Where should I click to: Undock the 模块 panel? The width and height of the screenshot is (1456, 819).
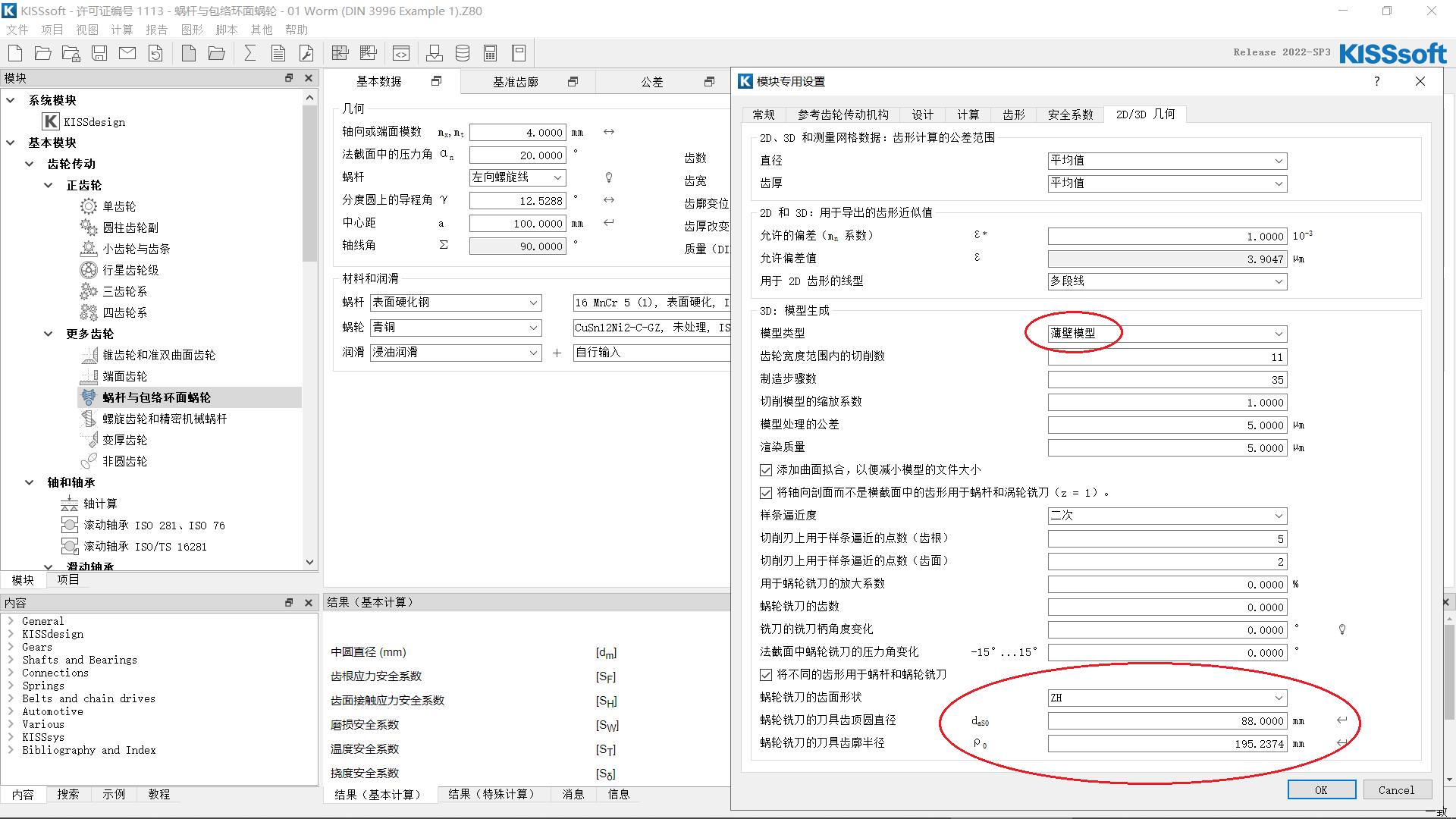289,78
